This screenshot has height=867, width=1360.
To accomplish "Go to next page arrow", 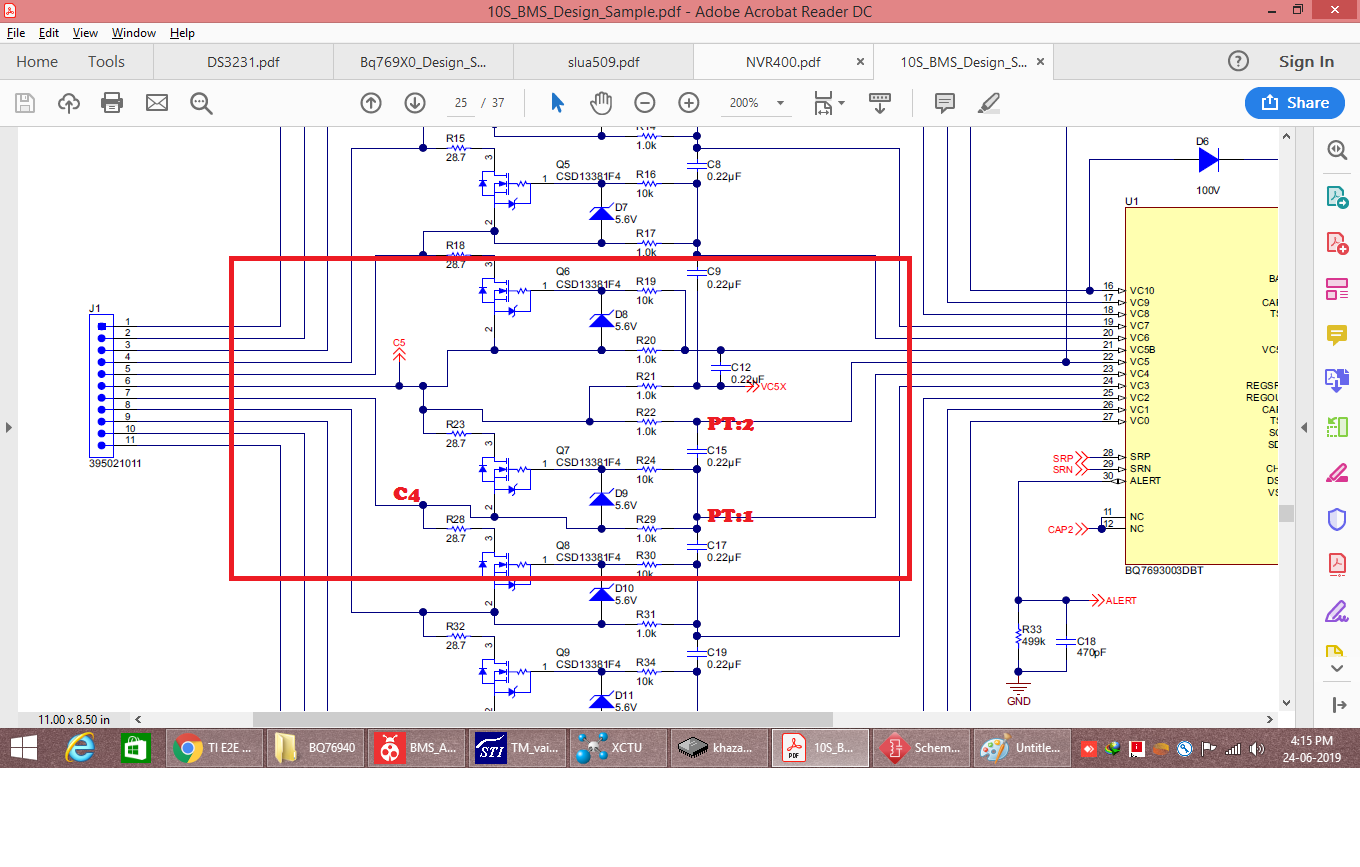I will coord(415,102).
